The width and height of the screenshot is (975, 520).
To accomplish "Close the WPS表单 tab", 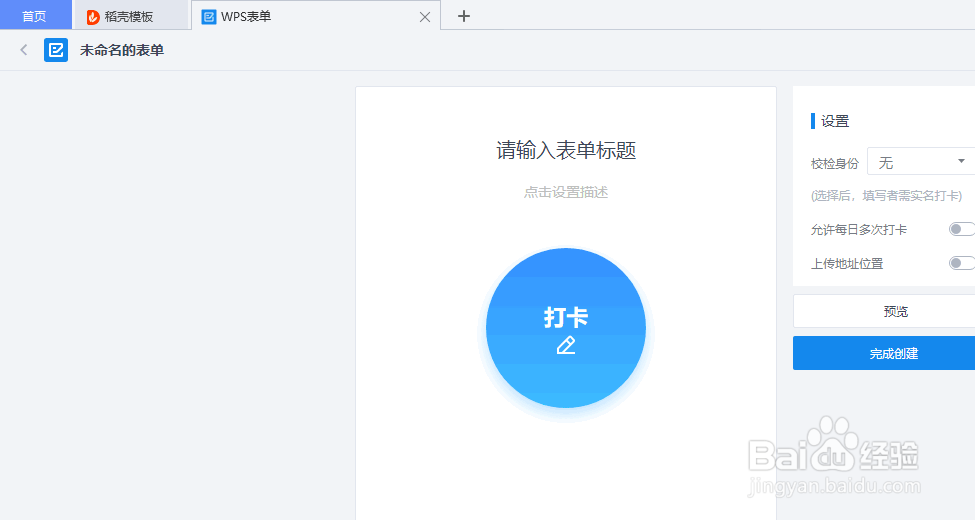I will (x=425, y=17).
